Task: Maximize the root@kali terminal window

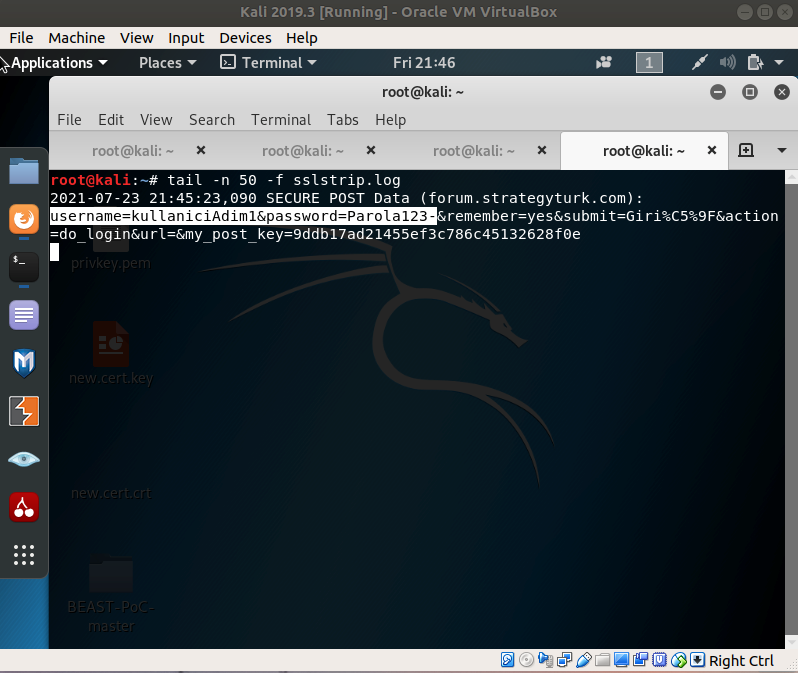Action: point(750,92)
